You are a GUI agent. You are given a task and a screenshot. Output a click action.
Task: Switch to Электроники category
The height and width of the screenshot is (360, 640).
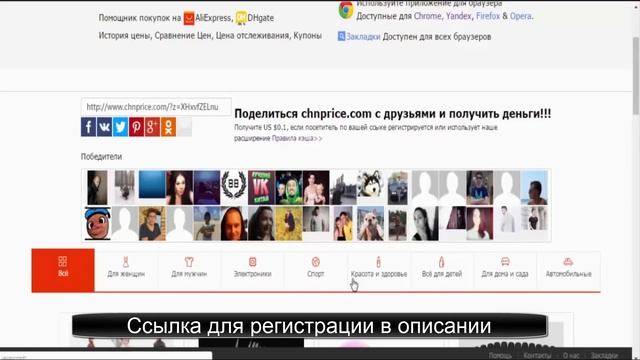coord(252,270)
